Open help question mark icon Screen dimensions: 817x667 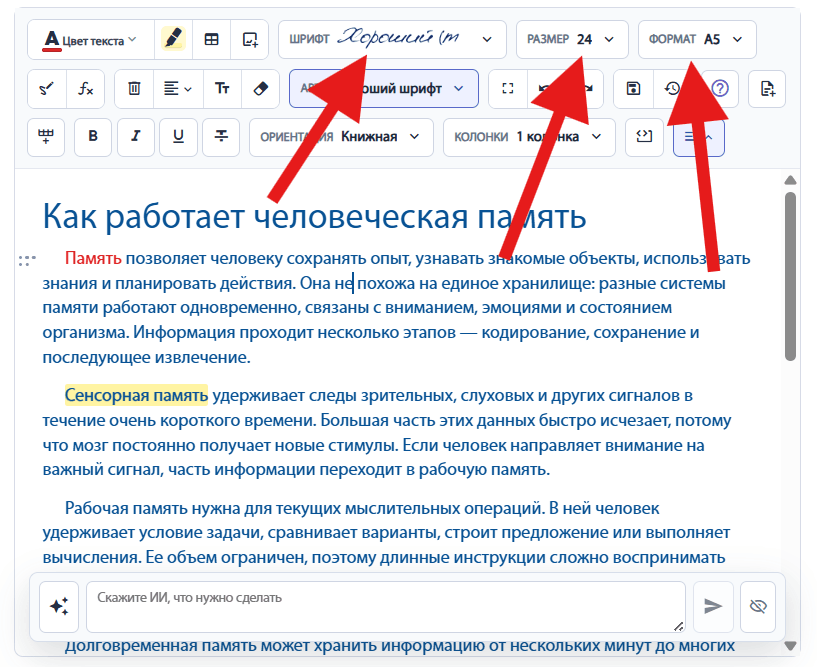(x=720, y=89)
